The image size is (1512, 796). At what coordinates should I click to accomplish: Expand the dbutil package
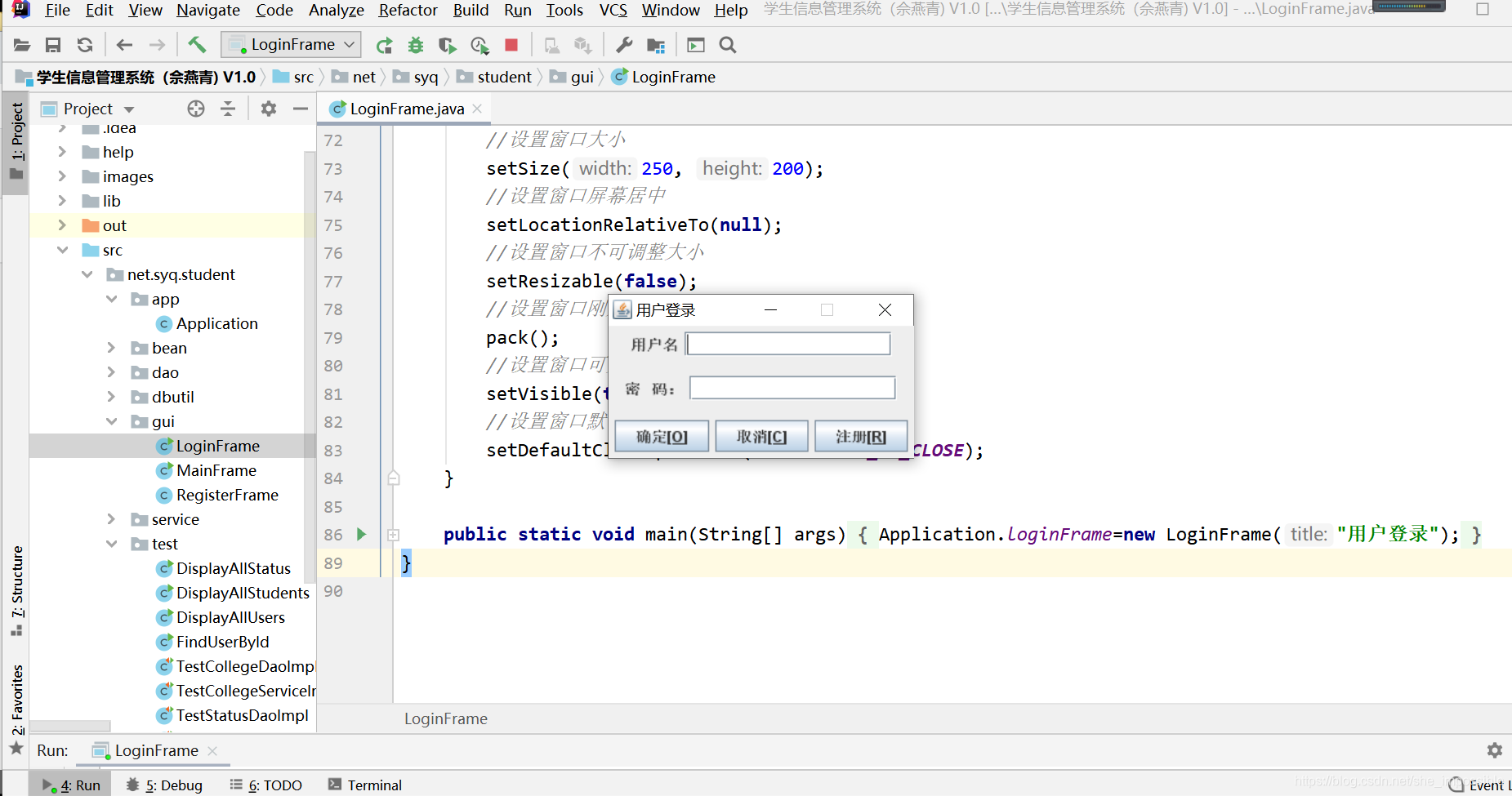pos(111,397)
